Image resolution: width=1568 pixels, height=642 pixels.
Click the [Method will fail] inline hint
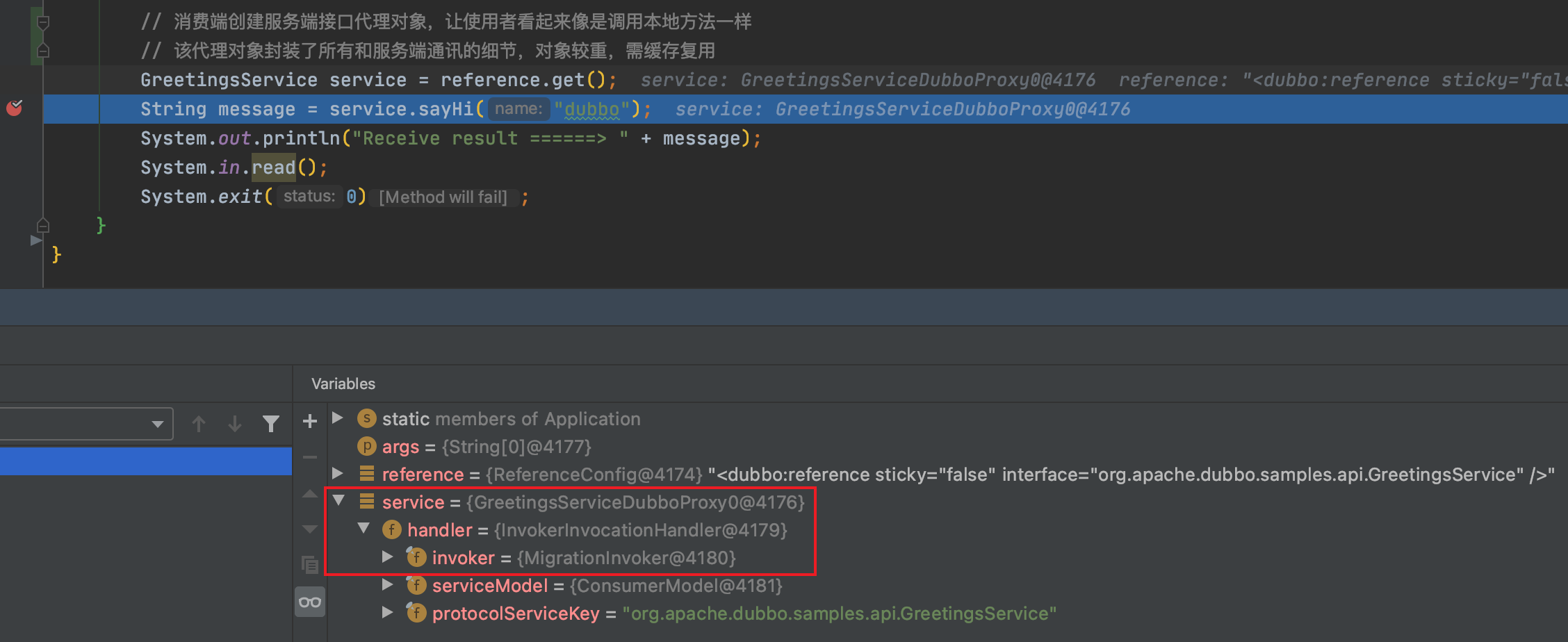[443, 197]
